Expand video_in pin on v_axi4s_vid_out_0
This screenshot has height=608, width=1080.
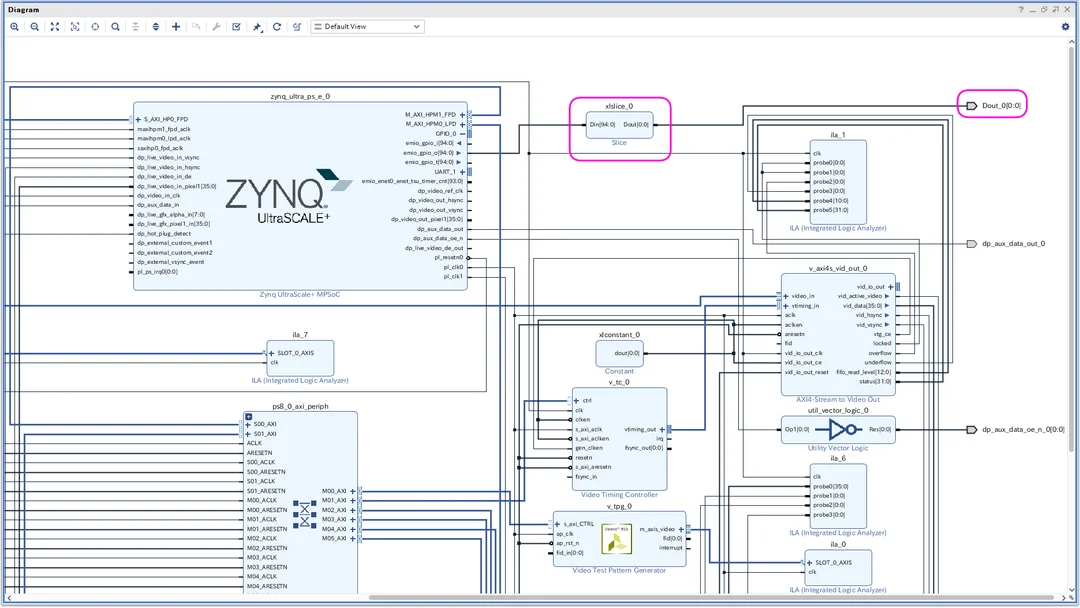tap(786, 296)
